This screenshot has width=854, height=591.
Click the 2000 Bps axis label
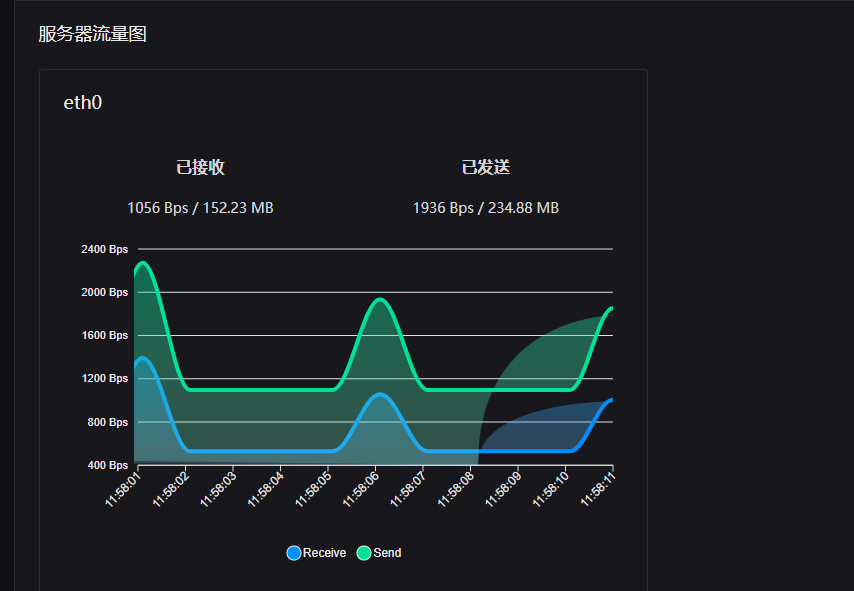tap(105, 293)
